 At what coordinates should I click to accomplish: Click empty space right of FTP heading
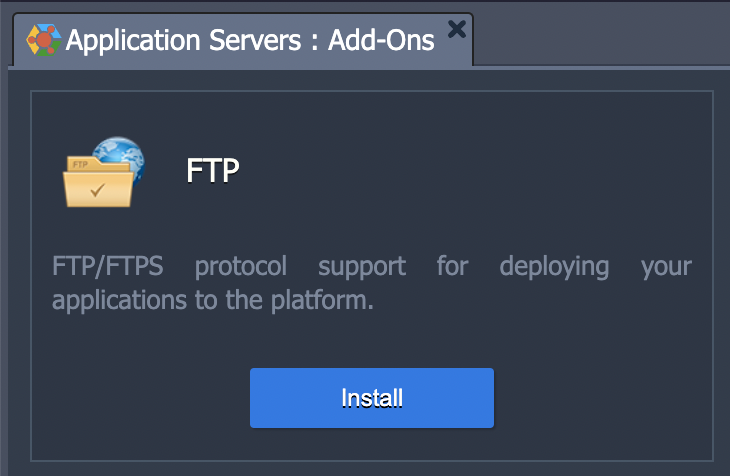466,170
